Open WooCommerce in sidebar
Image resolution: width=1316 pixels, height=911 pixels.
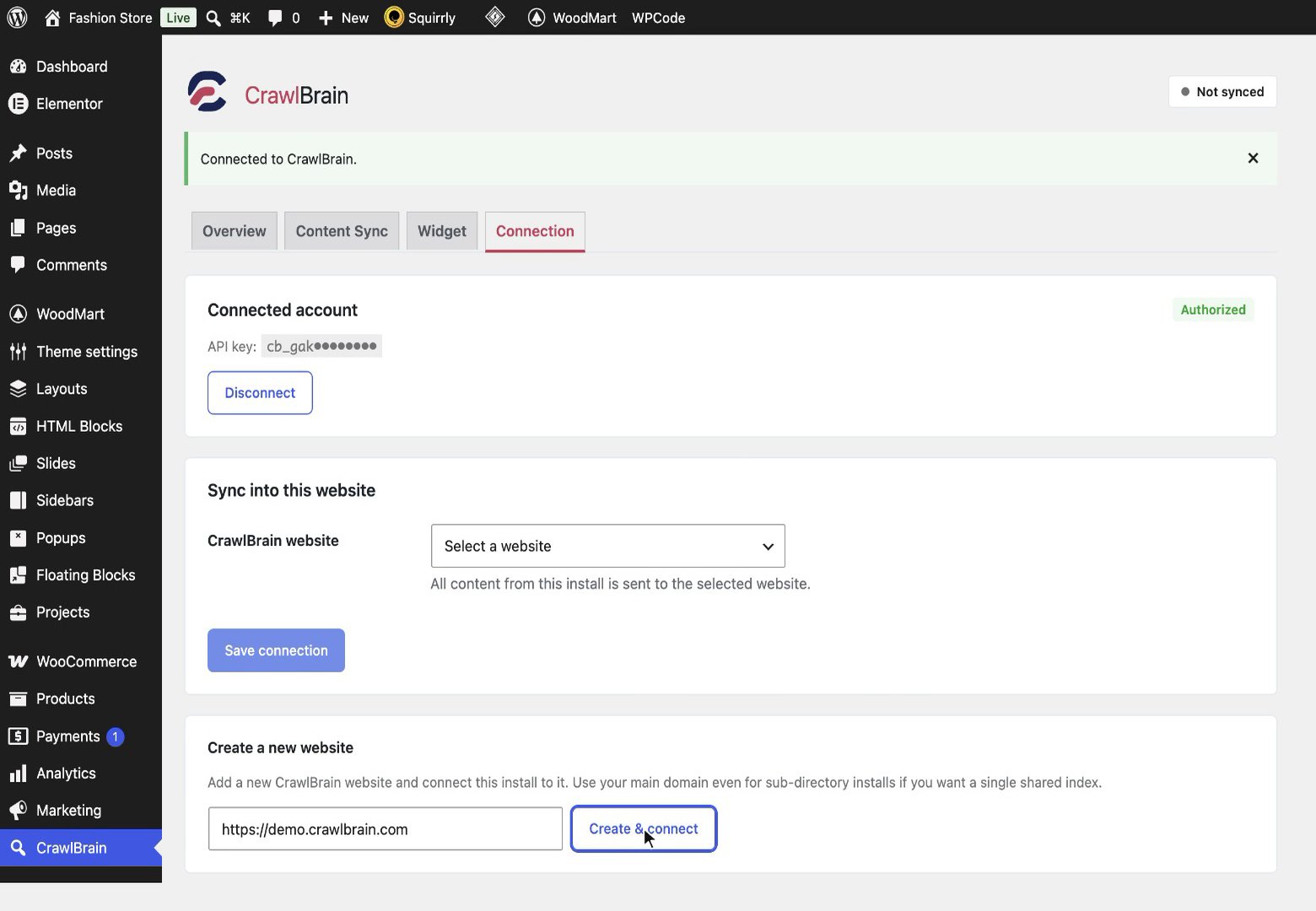(81, 661)
